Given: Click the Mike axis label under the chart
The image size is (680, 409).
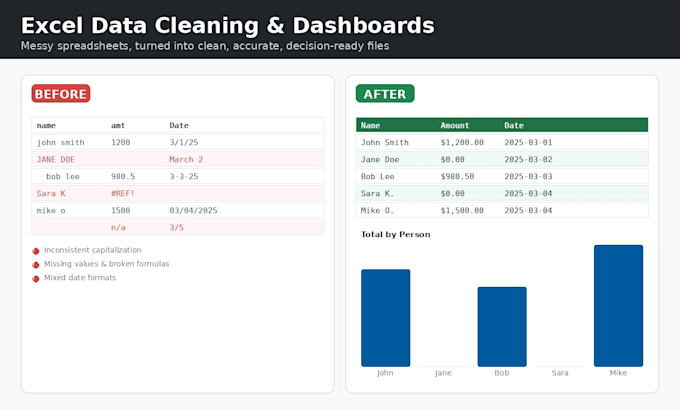Looking at the screenshot, I should point(618,373).
